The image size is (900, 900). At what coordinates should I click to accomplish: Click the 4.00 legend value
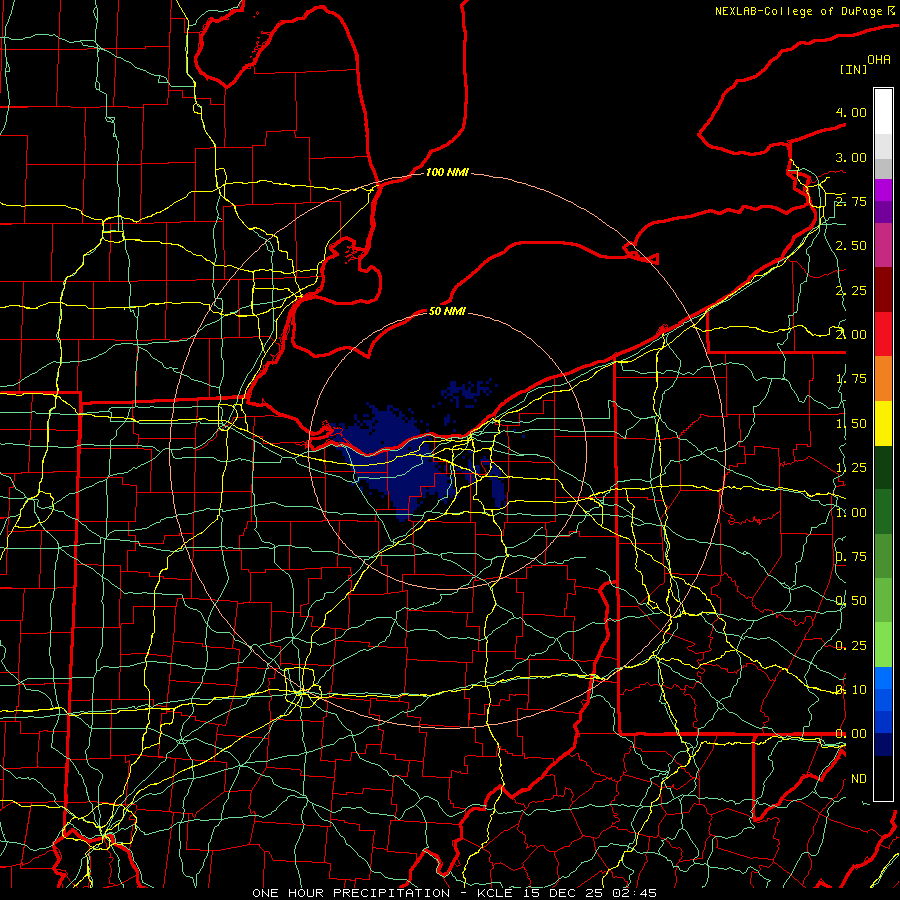pyautogui.click(x=851, y=112)
